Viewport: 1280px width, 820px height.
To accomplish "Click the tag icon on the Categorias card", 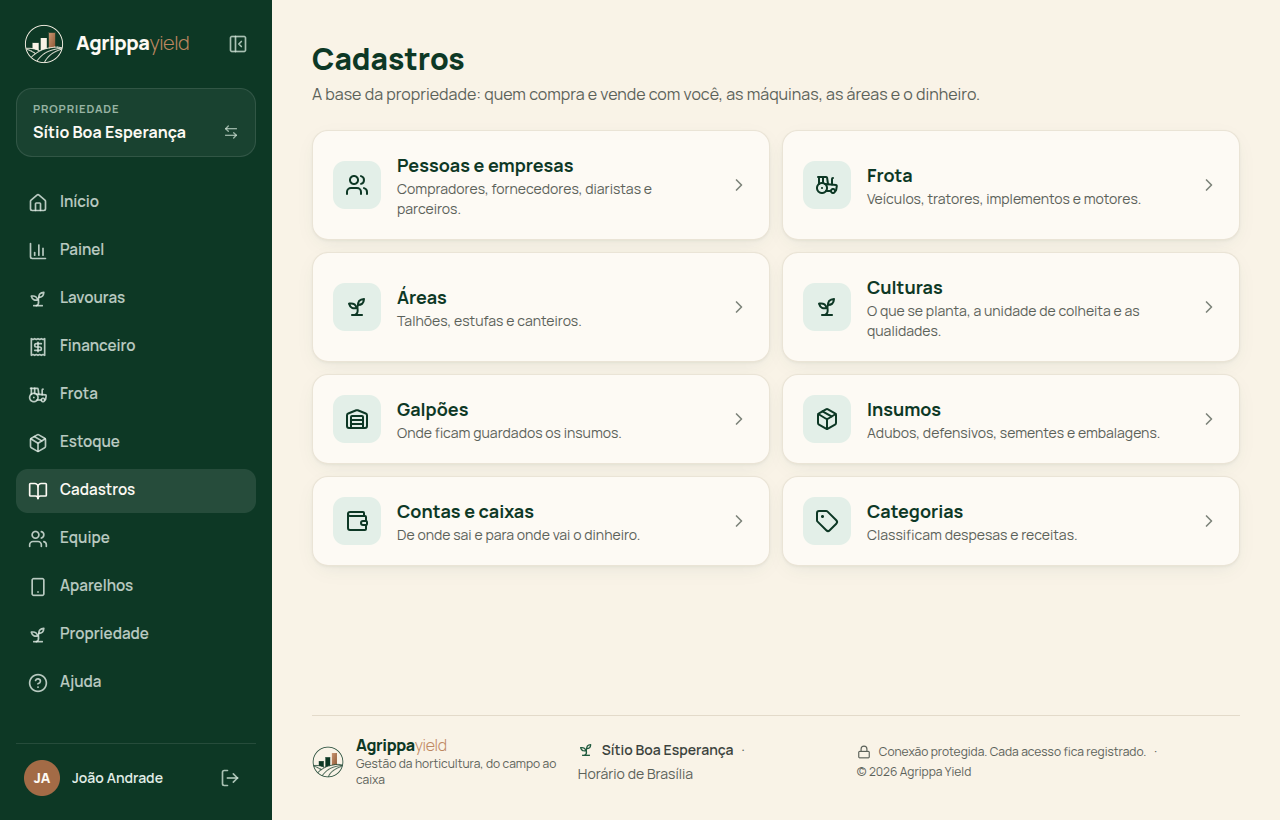I will 827,521.
